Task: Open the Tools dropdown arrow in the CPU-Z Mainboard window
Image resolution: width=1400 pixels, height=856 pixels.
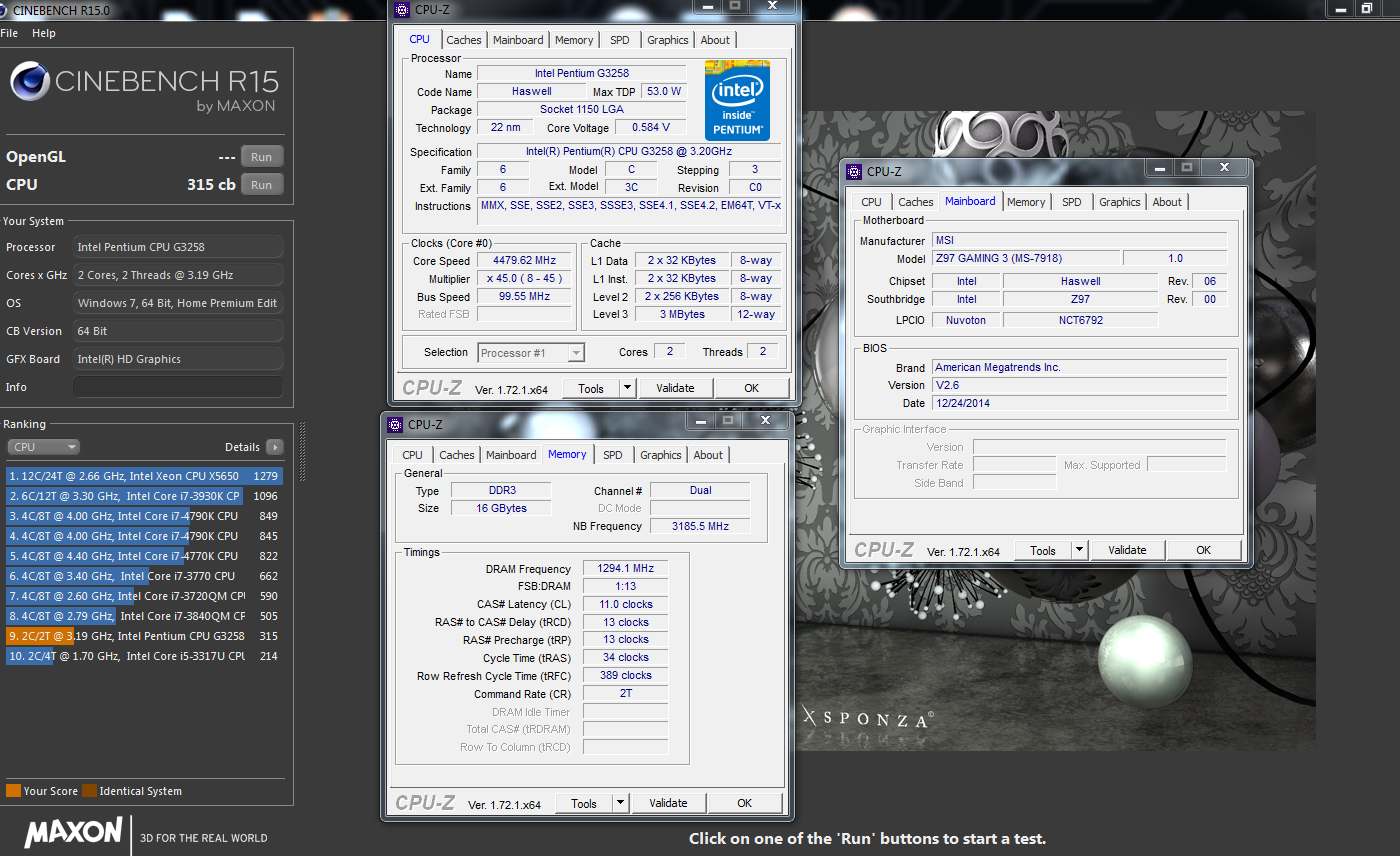Action: pyautogui.click(x=1079, y=550)
